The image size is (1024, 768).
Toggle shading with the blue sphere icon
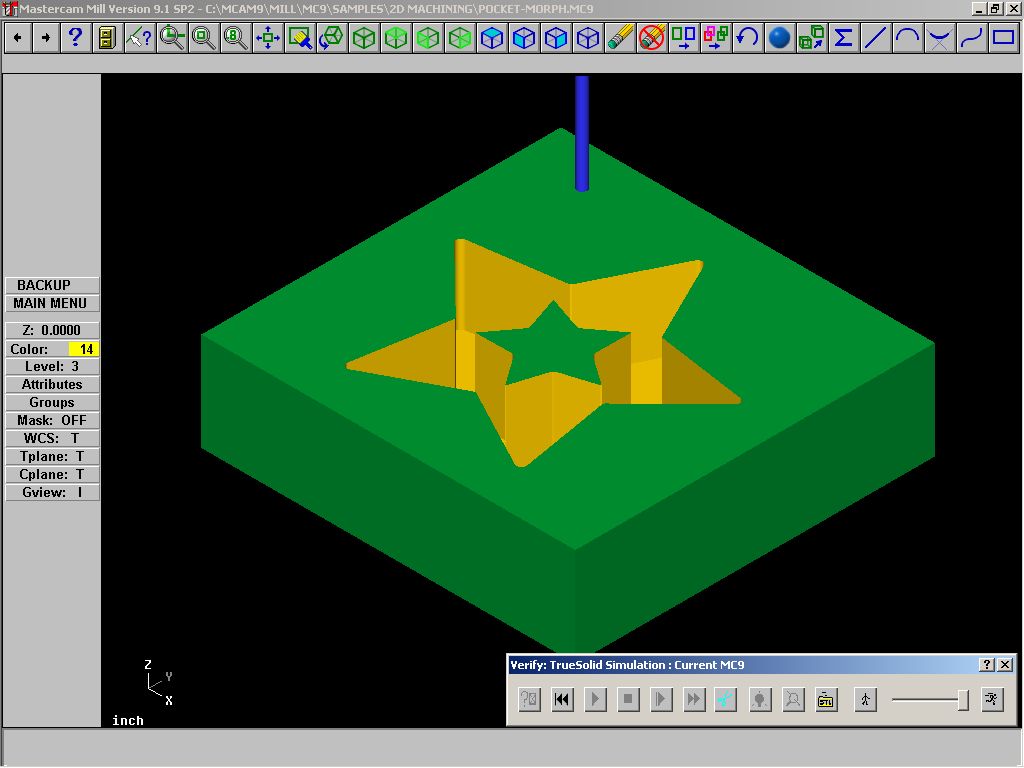tap(780, 38)
